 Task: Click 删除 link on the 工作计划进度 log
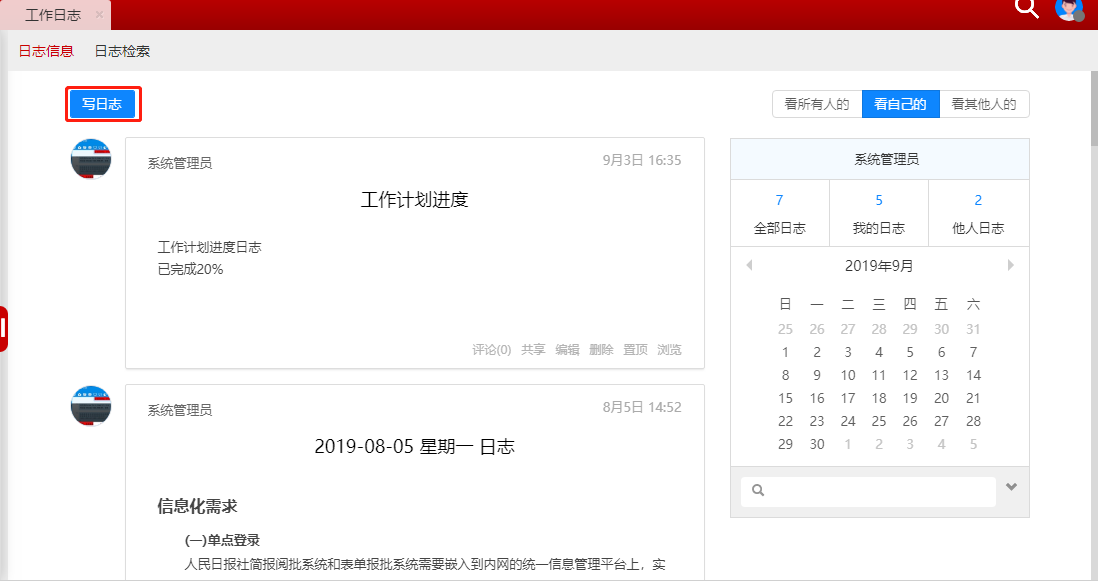pyautogui.click(x=601, y=350)
